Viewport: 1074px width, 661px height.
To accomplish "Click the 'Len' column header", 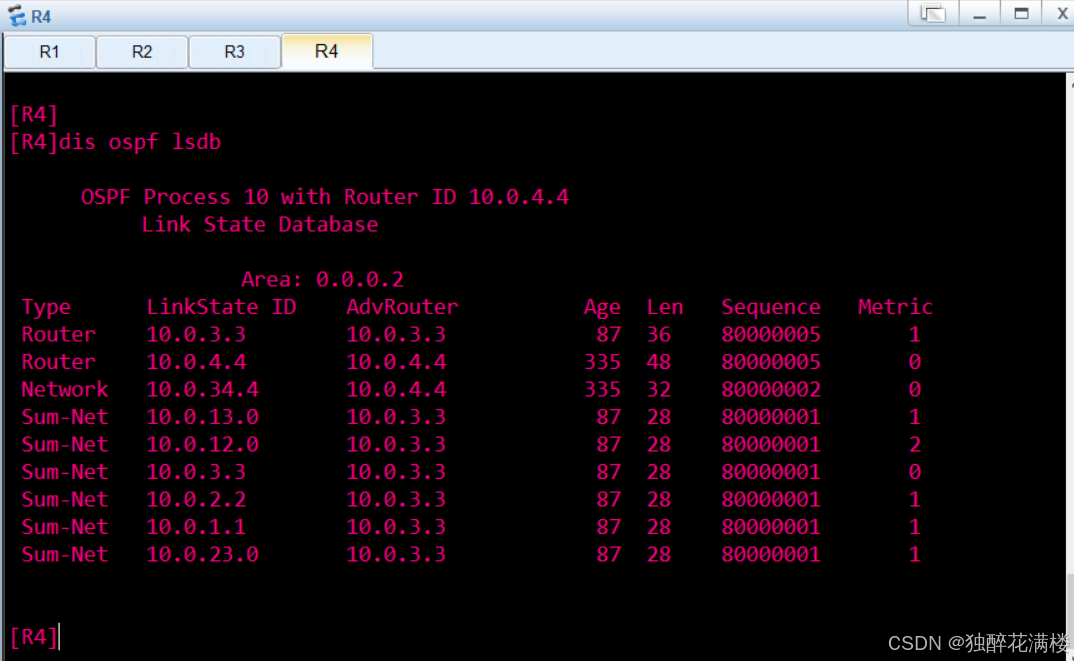I will tap(664, 307).
